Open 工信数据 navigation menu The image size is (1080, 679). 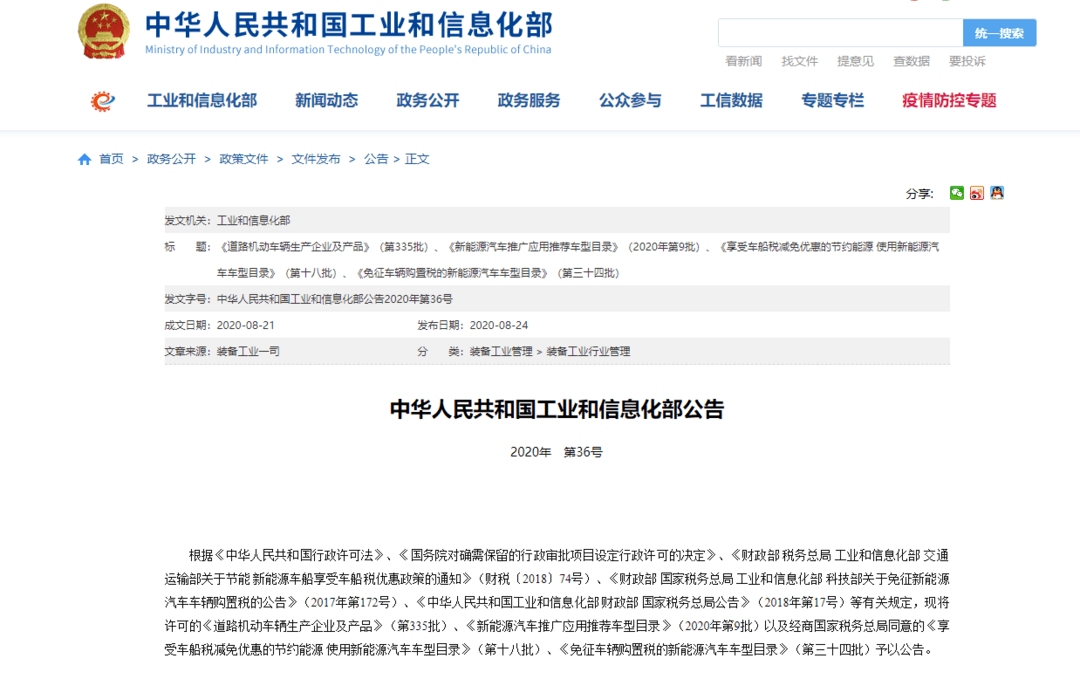pyautogui.click(x=731, y=101)
